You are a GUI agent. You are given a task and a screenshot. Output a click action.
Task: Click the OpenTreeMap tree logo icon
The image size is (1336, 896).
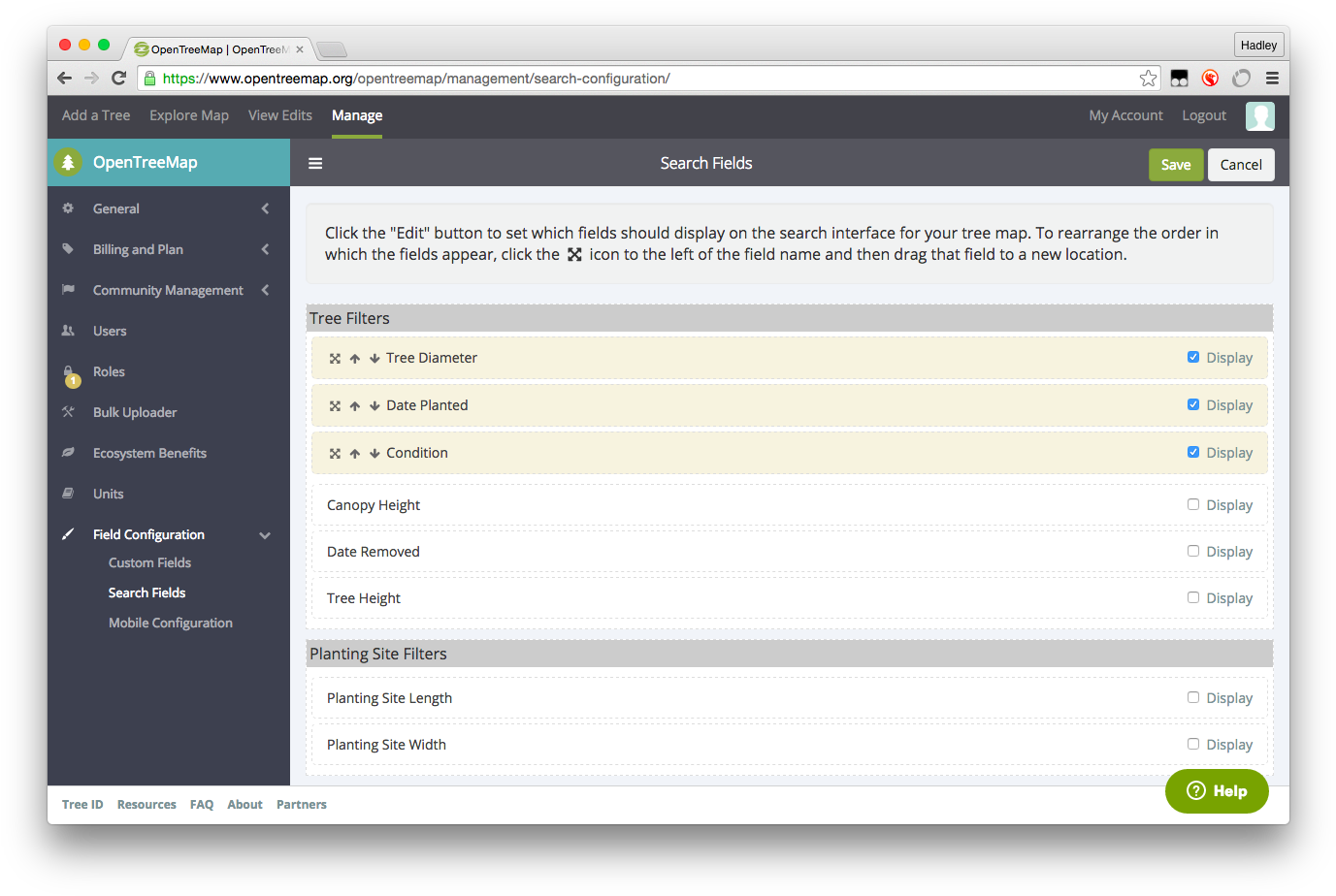(68, 163)
